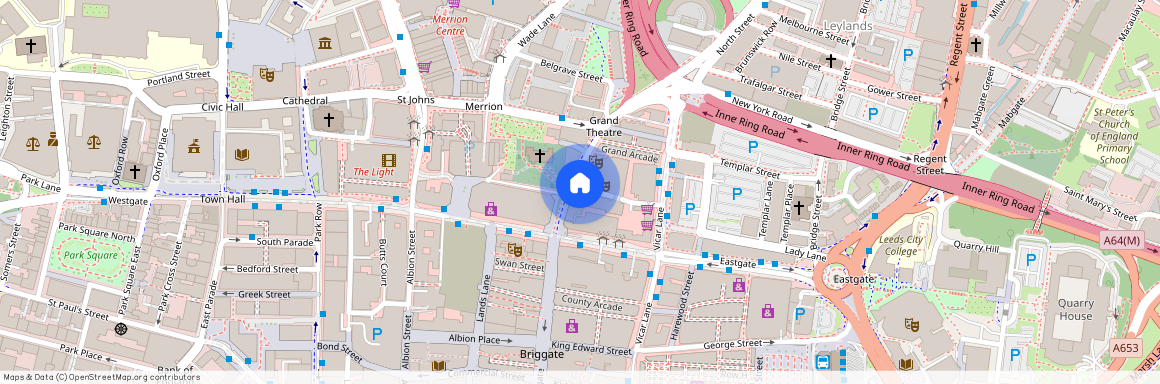Select the Leeds City College label

[900, 246]
